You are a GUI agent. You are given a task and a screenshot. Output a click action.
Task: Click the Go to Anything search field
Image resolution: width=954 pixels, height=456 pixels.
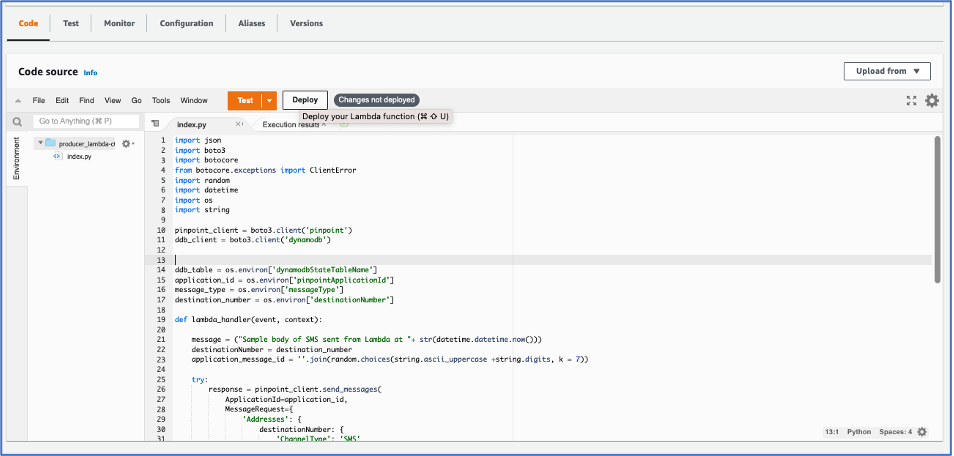click(86, 121)
